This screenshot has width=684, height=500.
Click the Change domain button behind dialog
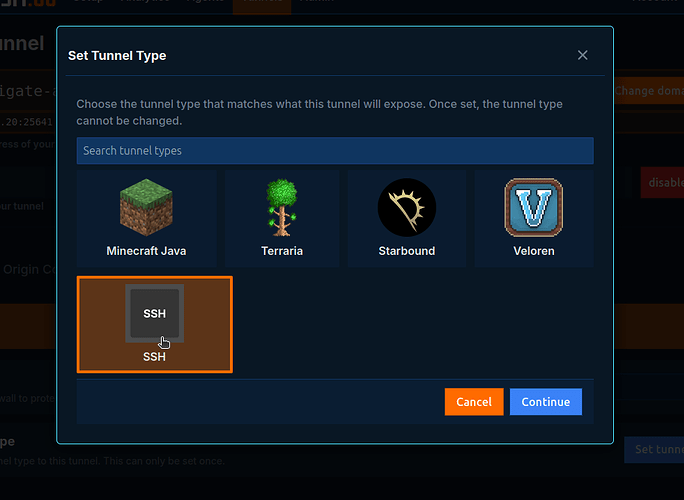tap(649, 91)
